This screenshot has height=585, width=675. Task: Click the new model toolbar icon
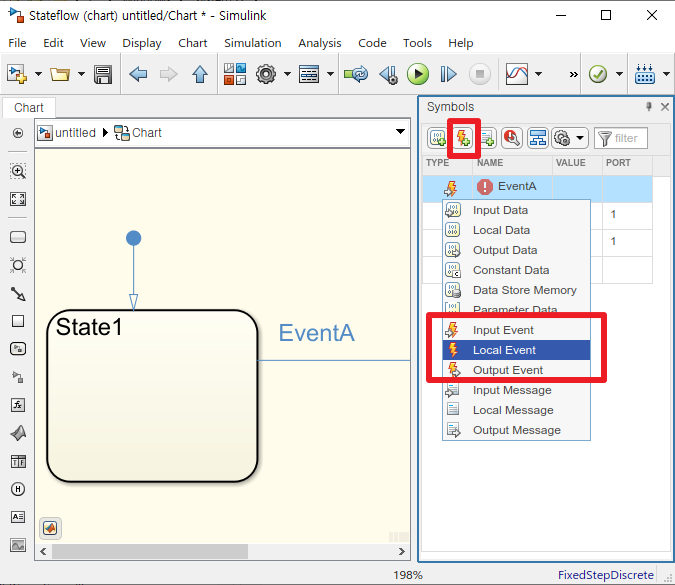pyautogui.click(x=17, y=74)
